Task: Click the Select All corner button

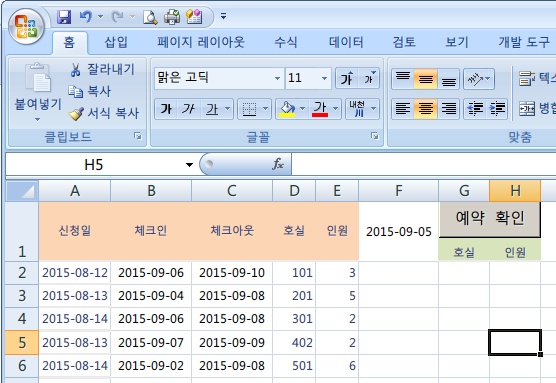Action: (x=22, y=191)
